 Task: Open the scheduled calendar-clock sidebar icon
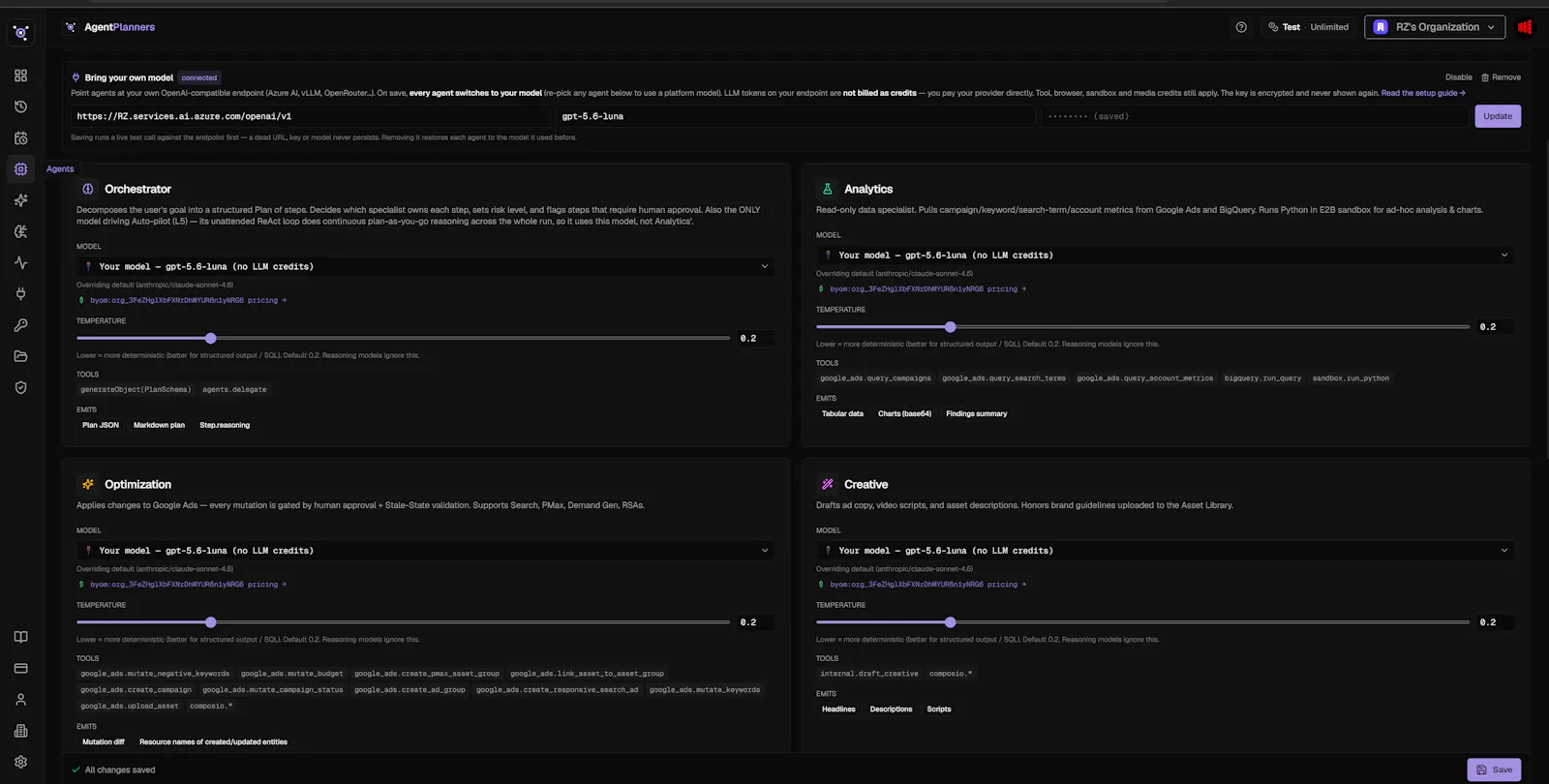pyautogui.click(x=20, y=137)
